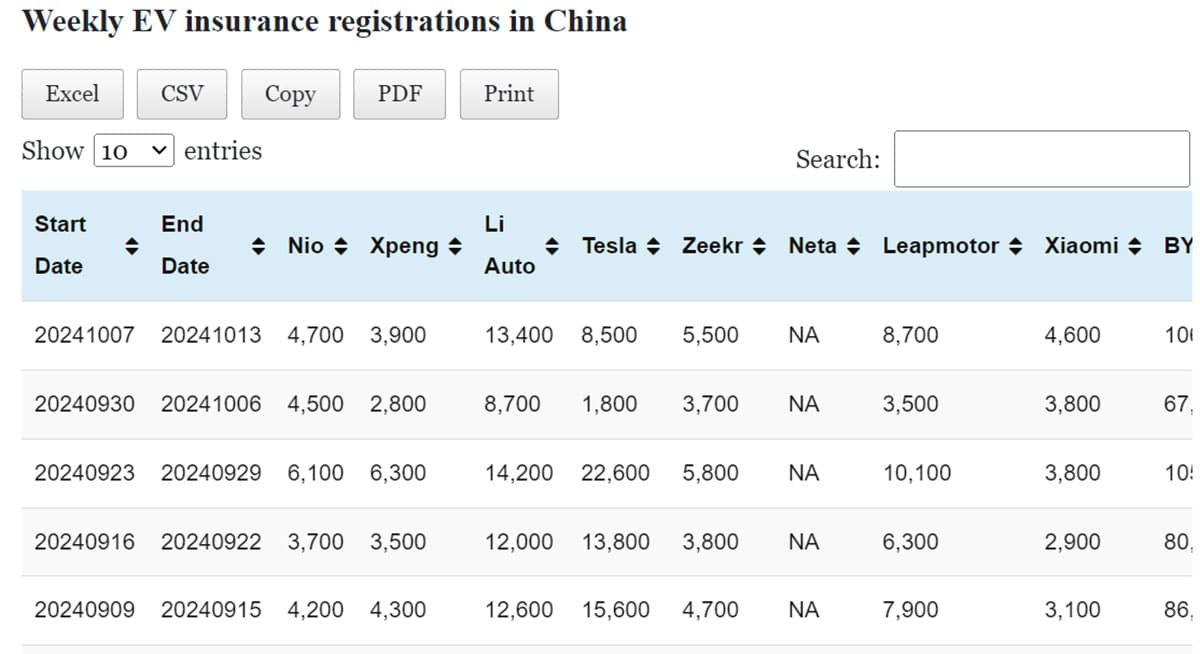Export the table to Excel
The image size is (1200, 654).
click(x=72, y=94)
